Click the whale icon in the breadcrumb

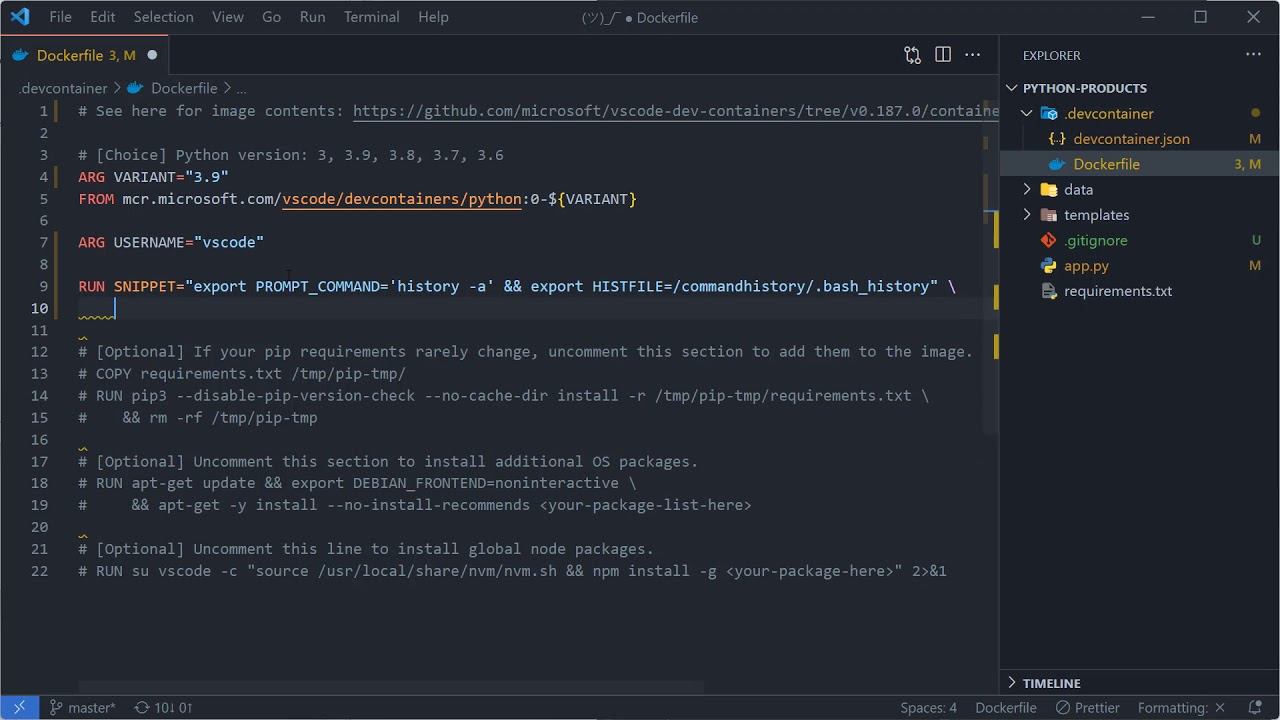[136, 88]
